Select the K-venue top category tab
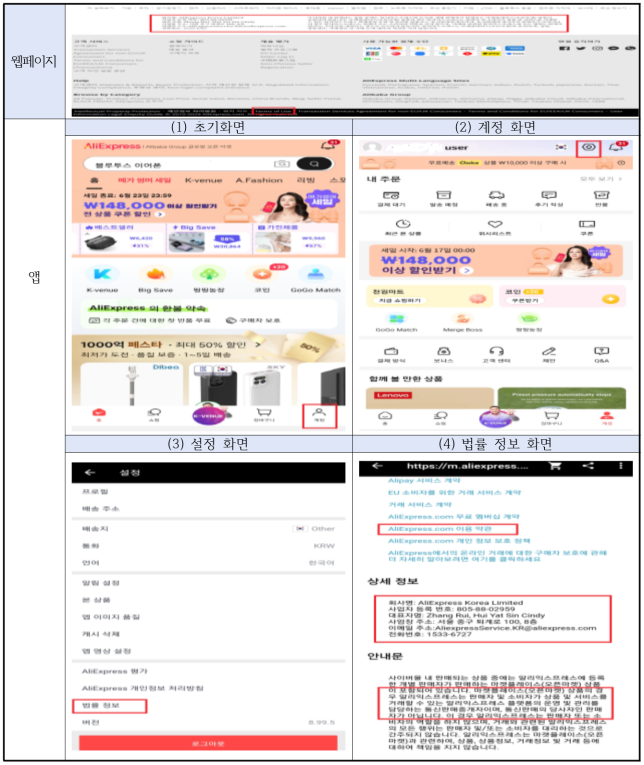This screenshot has width=644, height=765. [203, 181]
